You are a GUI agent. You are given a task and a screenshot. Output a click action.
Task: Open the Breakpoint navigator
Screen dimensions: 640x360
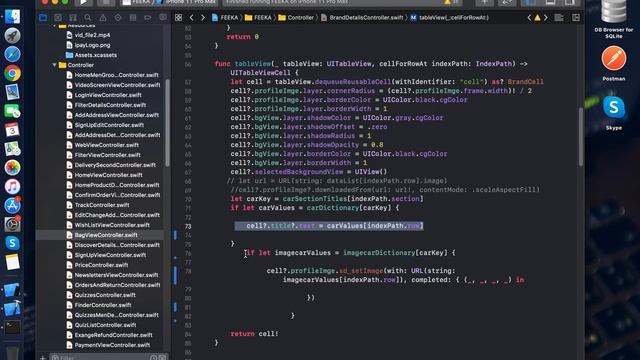click(x=148, y=18)
